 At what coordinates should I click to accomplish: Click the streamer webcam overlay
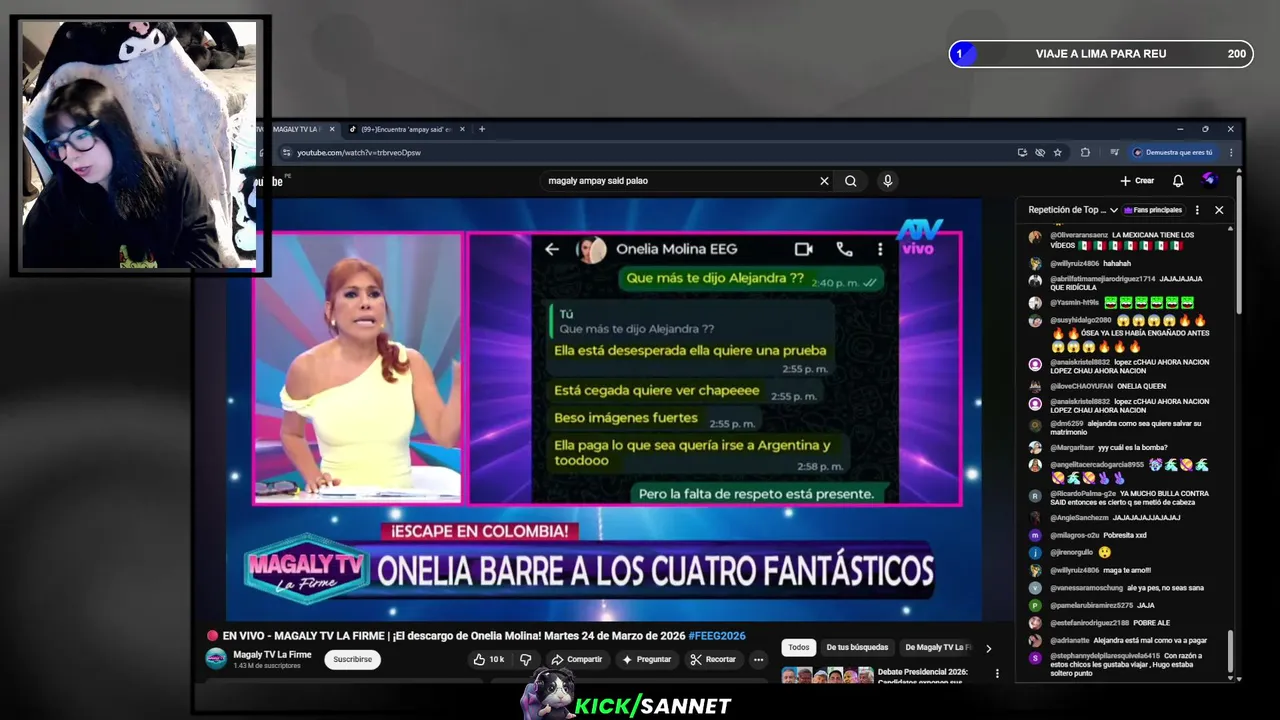pyautogui.click(x=140, y=146)
